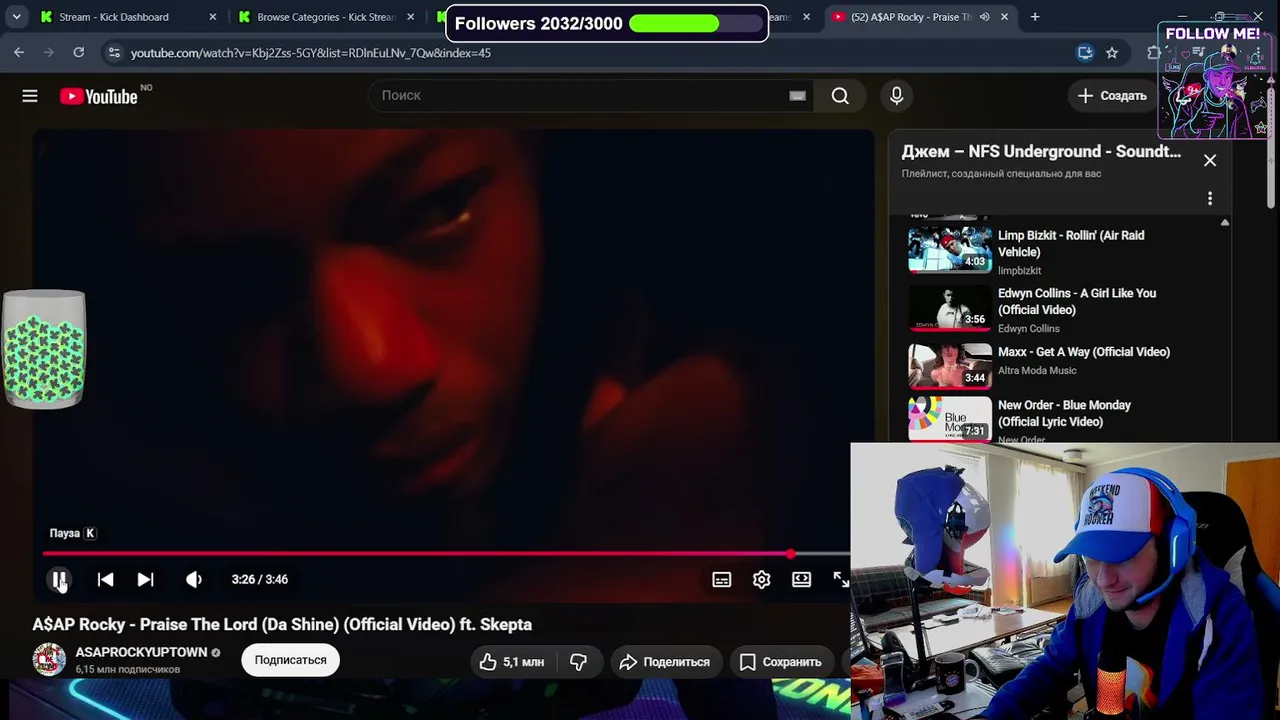Click the youtube.com URL in the address bar
Screen dimensions: 1280x720
coord(311,53)
